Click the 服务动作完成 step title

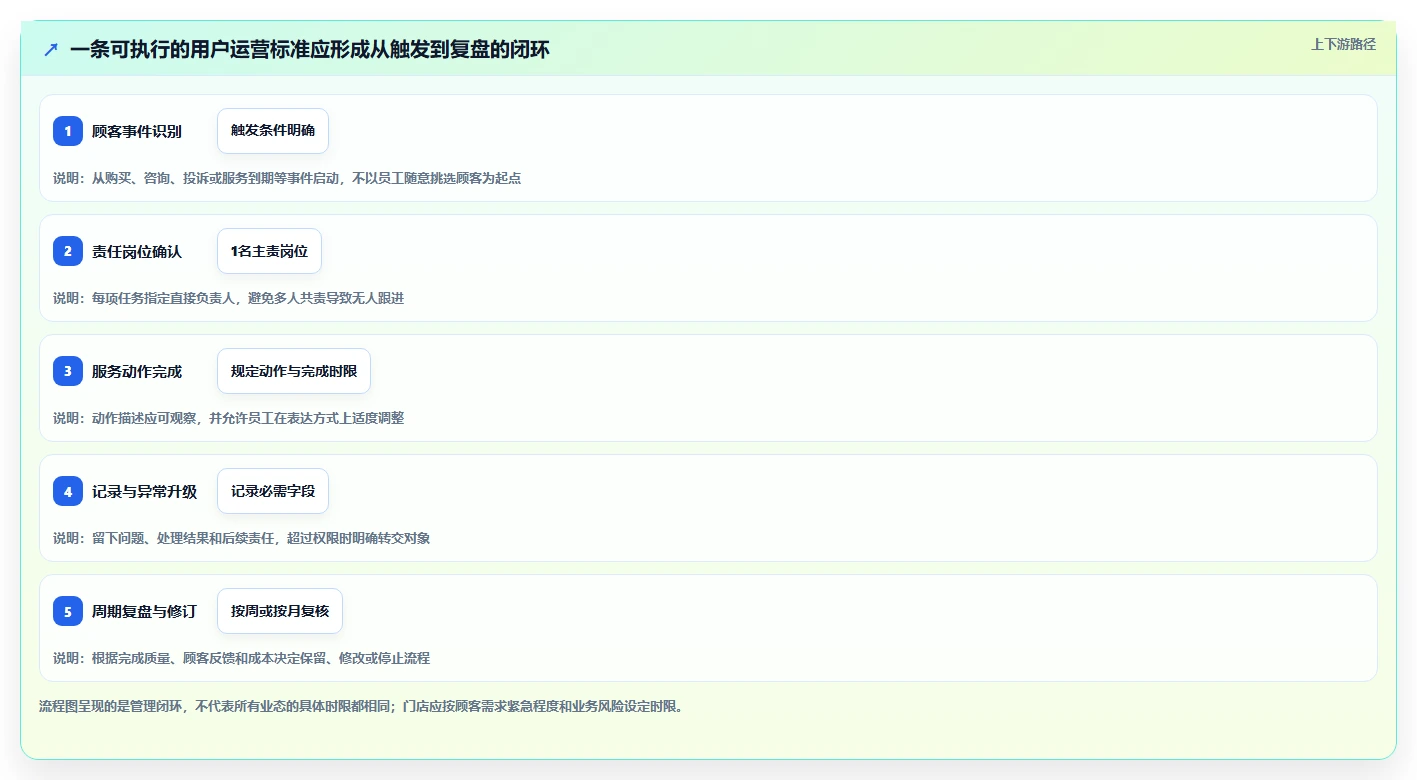tap(137, 371)
